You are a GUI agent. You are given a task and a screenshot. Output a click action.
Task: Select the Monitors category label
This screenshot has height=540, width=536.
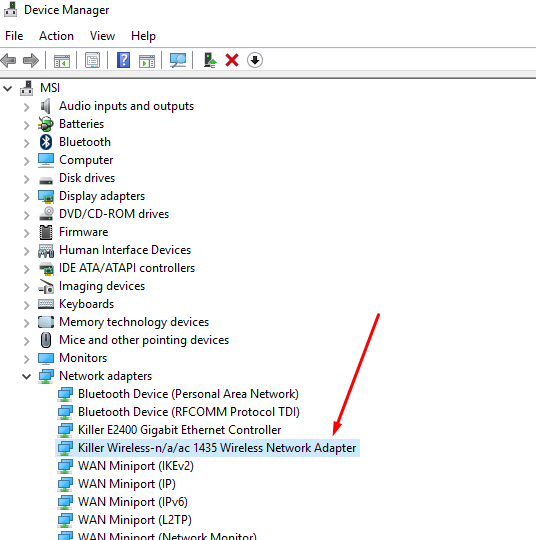coord(83,358)
